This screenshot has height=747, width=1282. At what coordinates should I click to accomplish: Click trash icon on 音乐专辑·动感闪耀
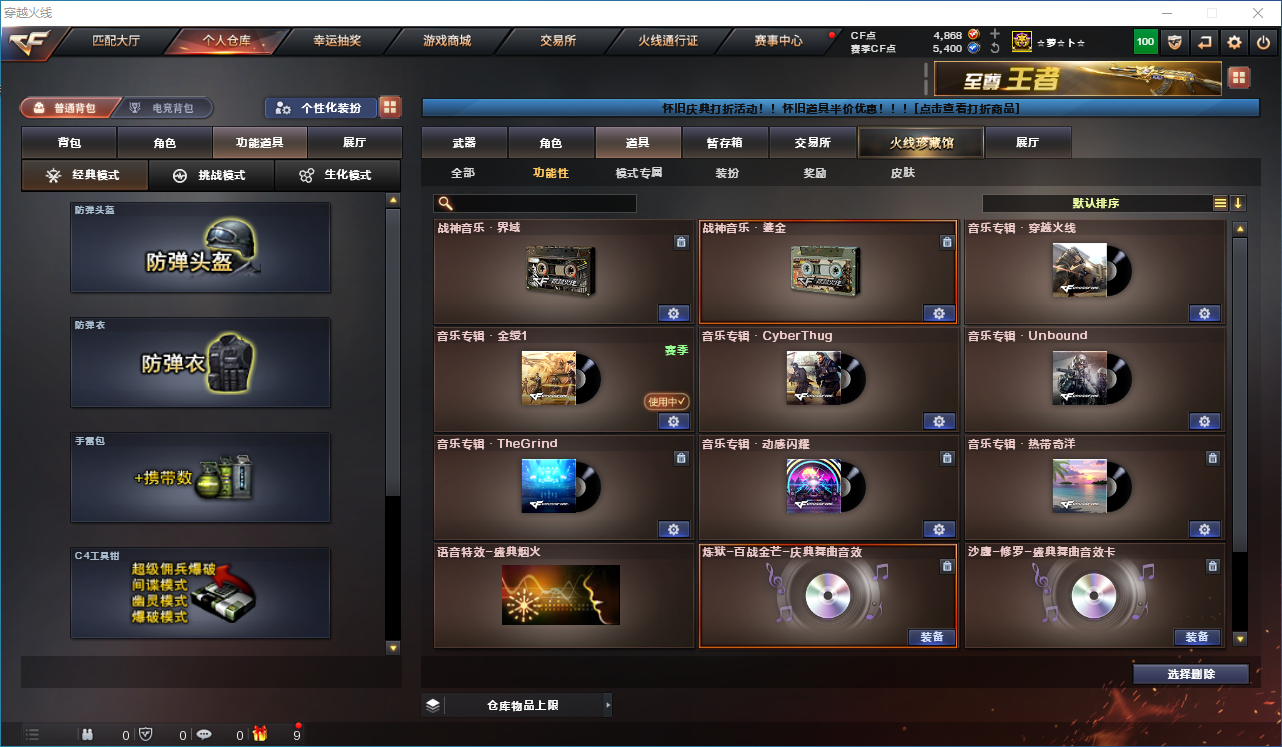[947, 458]
